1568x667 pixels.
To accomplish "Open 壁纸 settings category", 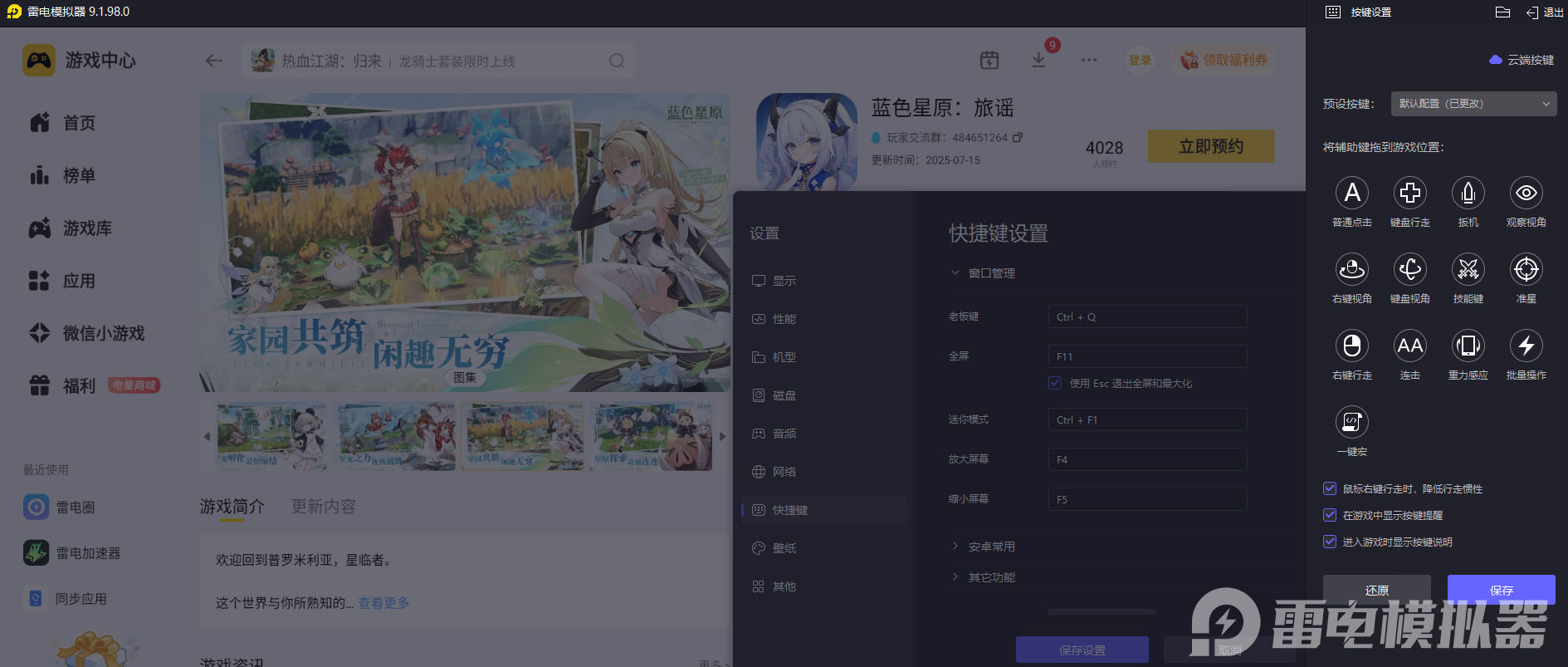I will [x=823, y=548].
